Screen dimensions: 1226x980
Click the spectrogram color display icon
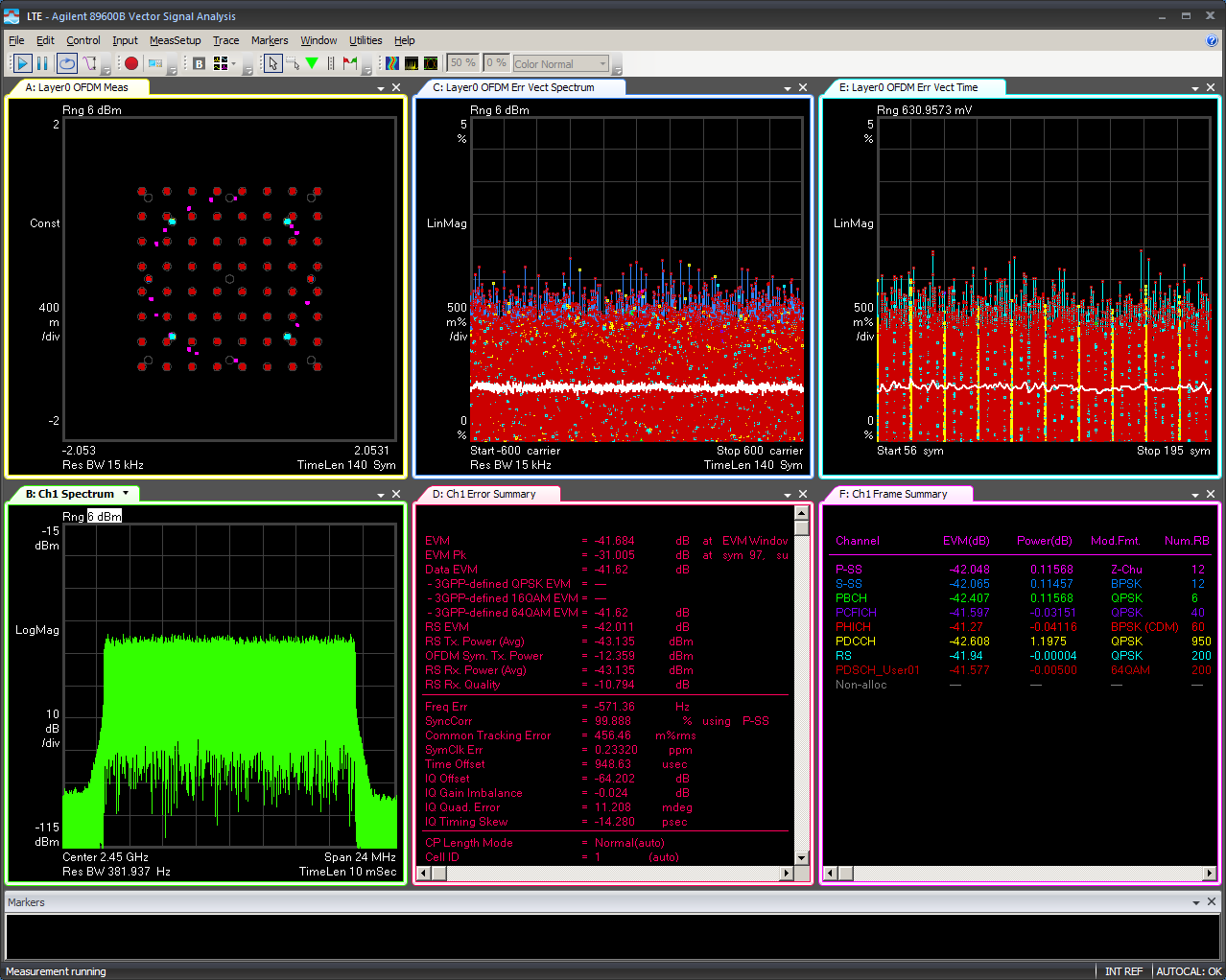[x=392, y=63]
